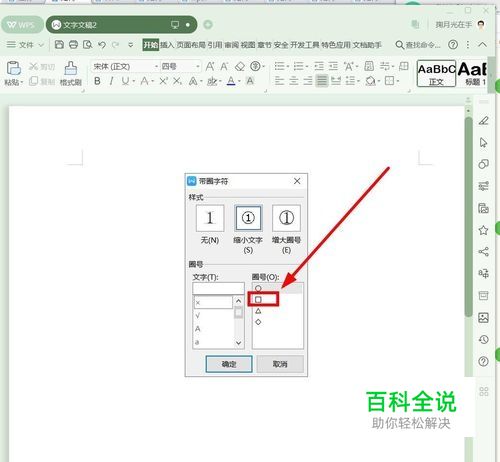Click inside the 文字(T) input field
The width and height of the screenshot is (500, 462).
pos(218,288)
